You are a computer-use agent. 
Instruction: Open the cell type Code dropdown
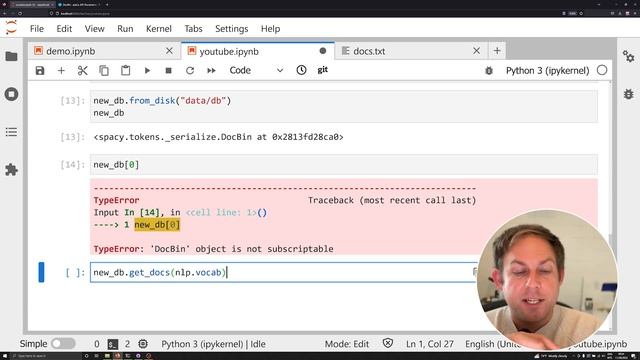pyautogui.click(x=256, y=70)
